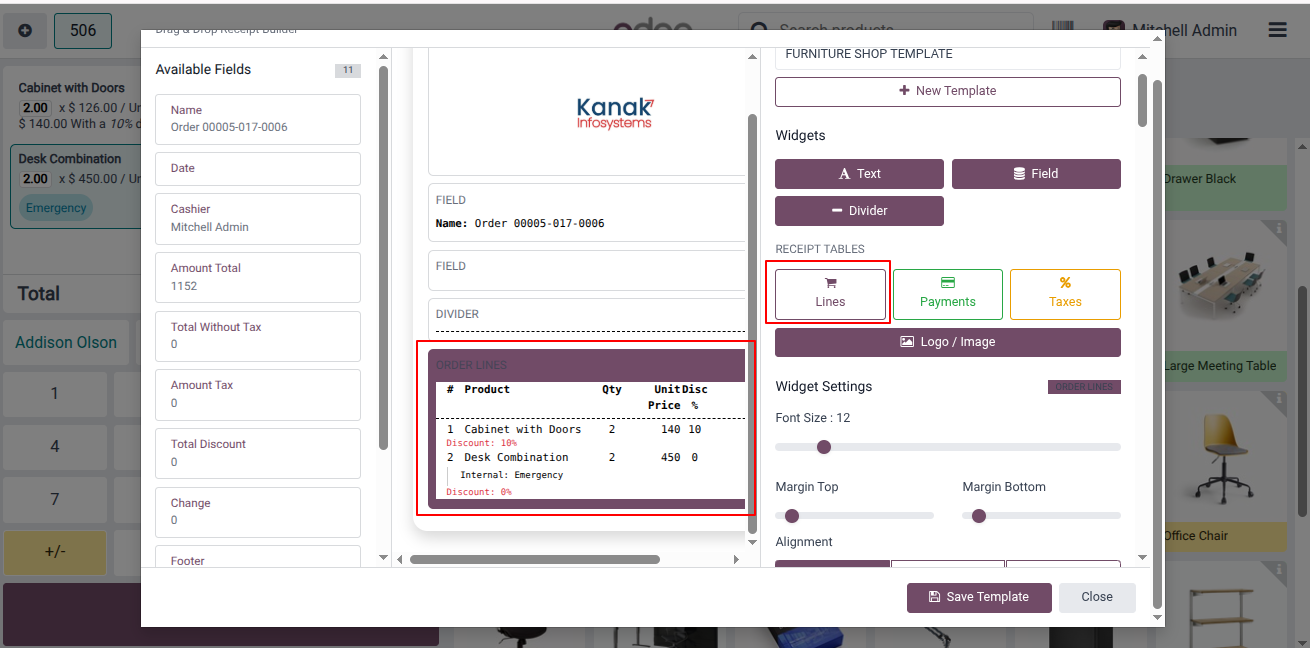Image resolution: width=1310 pixels, height=648 pixels.
Task: Close the receipt builder dialog
Action: point(1097,597)
